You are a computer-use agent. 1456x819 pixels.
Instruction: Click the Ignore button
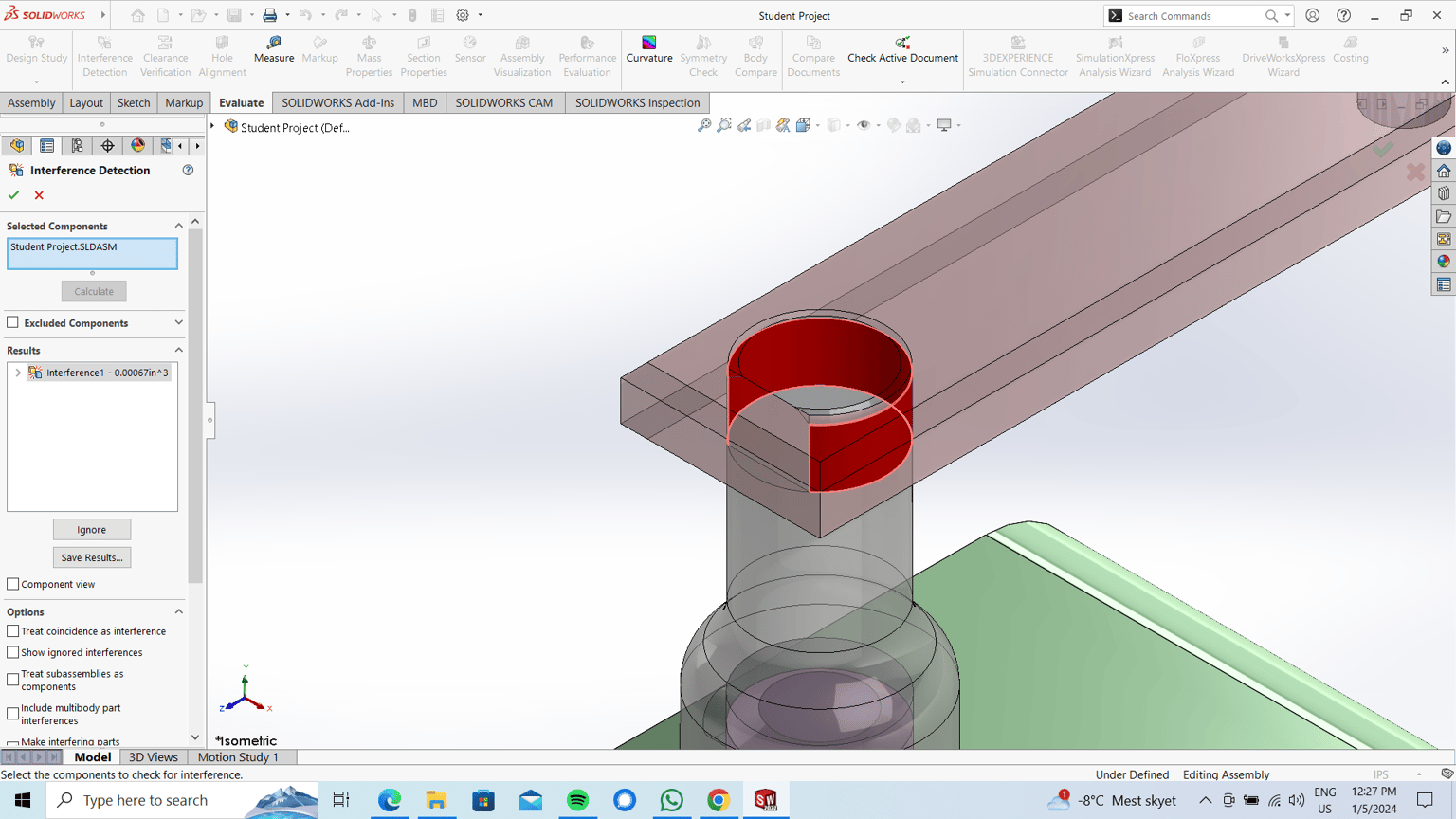click(x=92, y=530)
